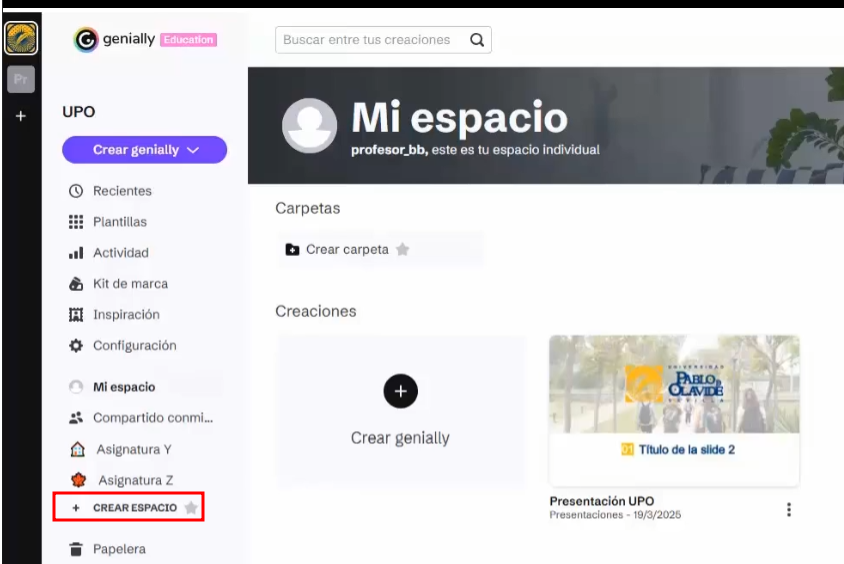
Task: Expand the Crear genially dropdown button
Action: [145, 150]
